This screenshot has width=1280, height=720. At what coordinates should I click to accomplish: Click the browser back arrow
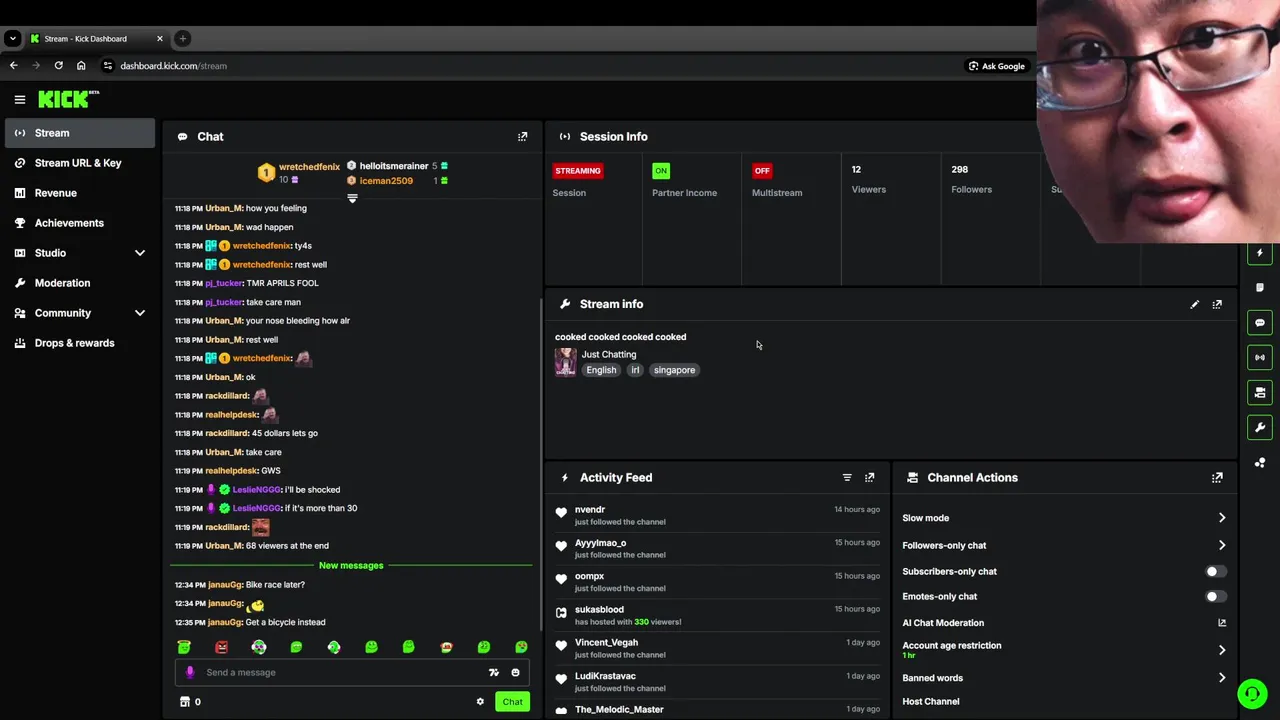click(13, 66)
